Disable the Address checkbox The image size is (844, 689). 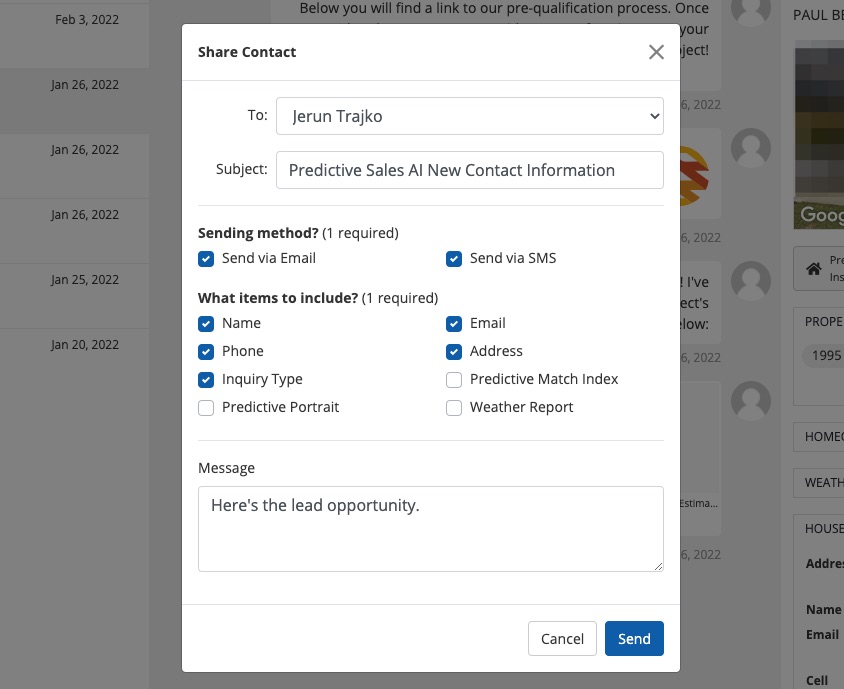point(454,351)
